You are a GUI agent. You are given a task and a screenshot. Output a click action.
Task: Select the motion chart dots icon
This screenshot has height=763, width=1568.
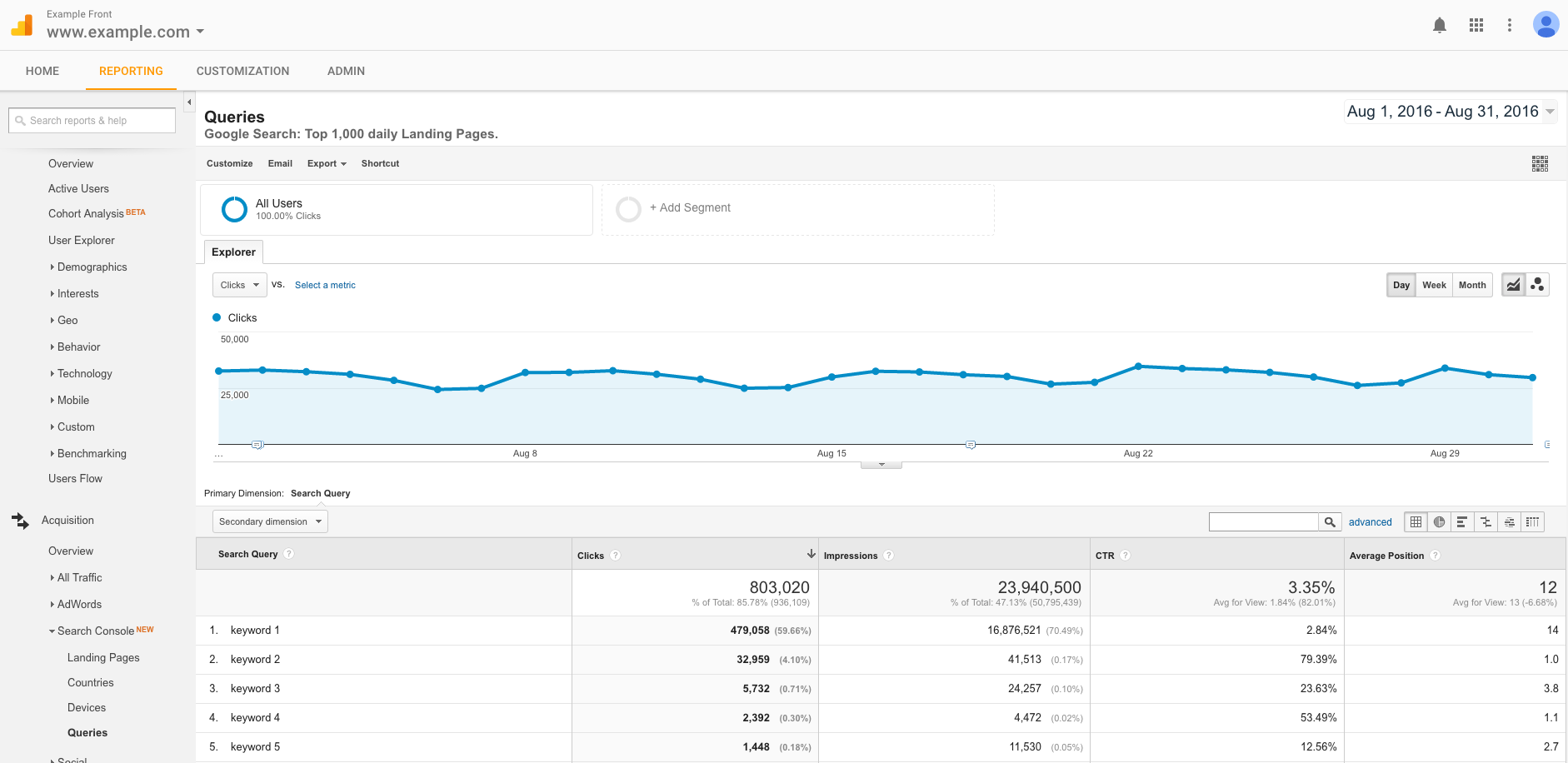1537,284
